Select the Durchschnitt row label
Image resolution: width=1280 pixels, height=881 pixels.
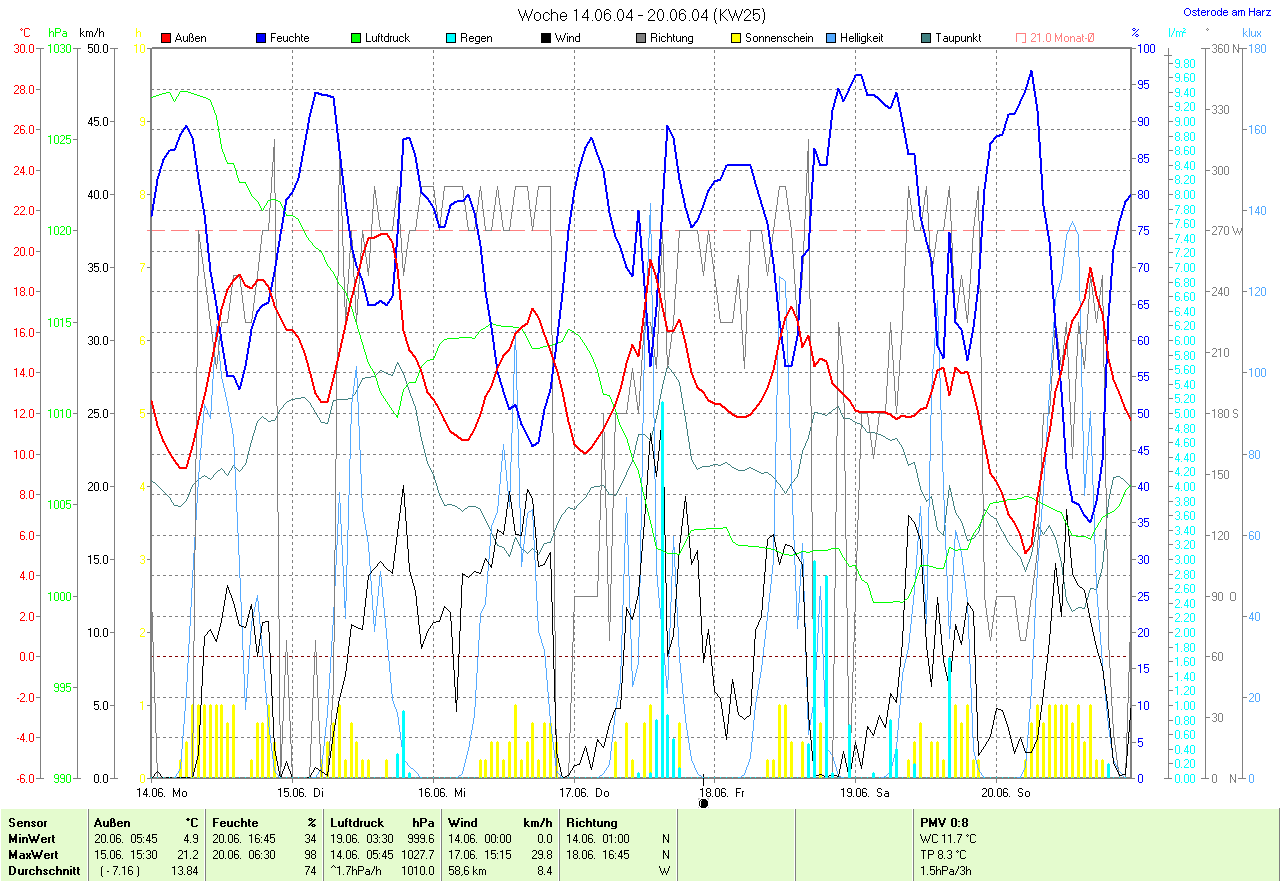click(x=40, y=871)
